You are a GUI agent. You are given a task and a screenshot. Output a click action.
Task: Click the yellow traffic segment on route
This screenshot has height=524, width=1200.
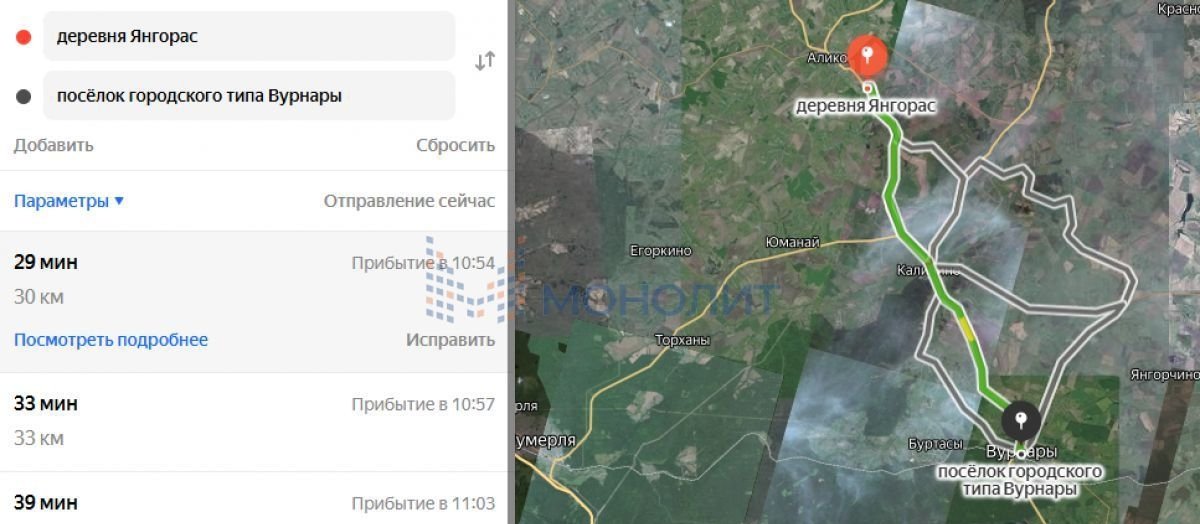[x=965, y=327]
